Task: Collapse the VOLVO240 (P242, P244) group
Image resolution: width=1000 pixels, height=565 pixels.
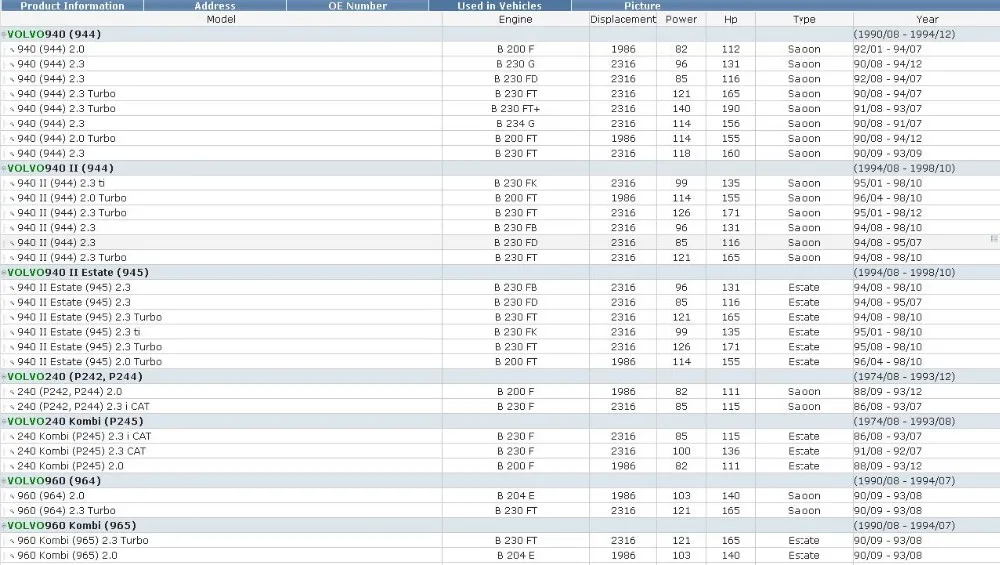Action: 4,377
